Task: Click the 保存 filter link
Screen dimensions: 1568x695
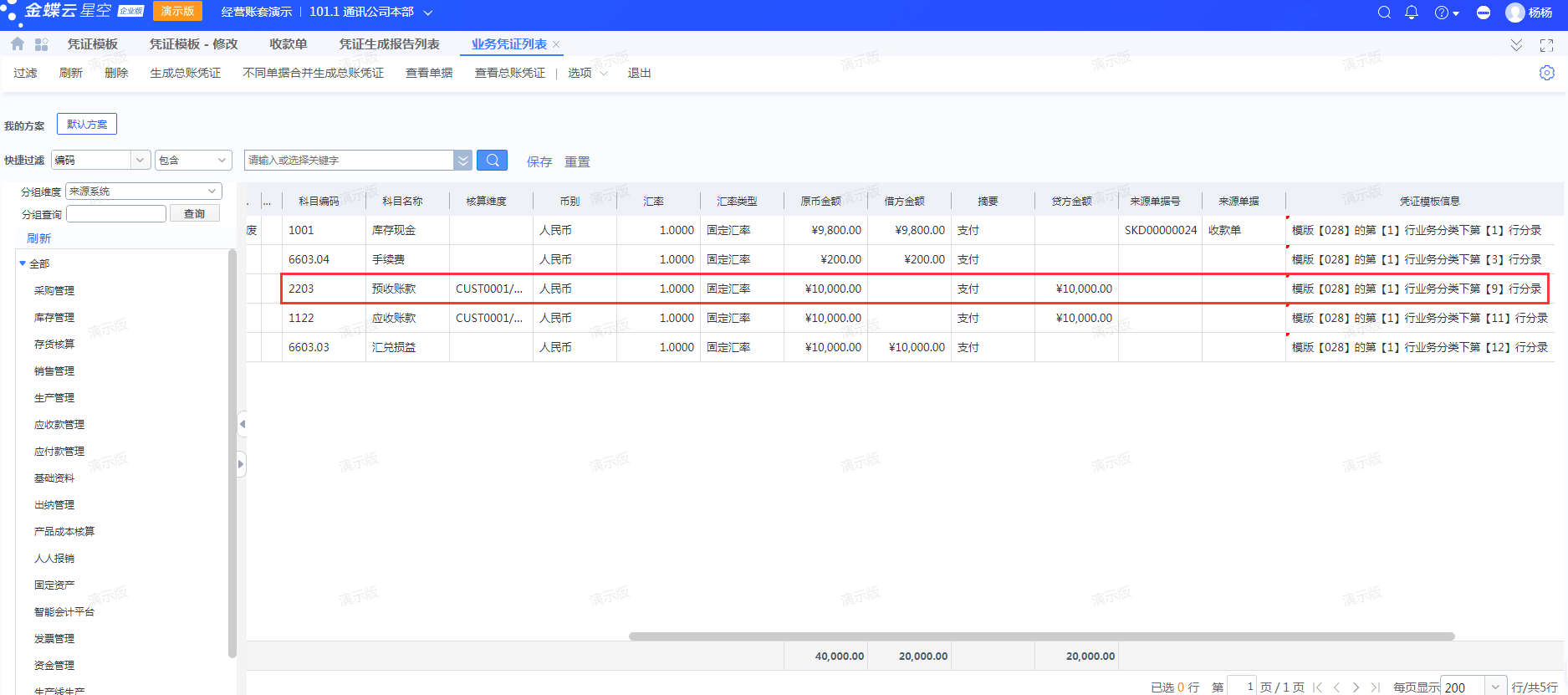Action: coord(539,161)
